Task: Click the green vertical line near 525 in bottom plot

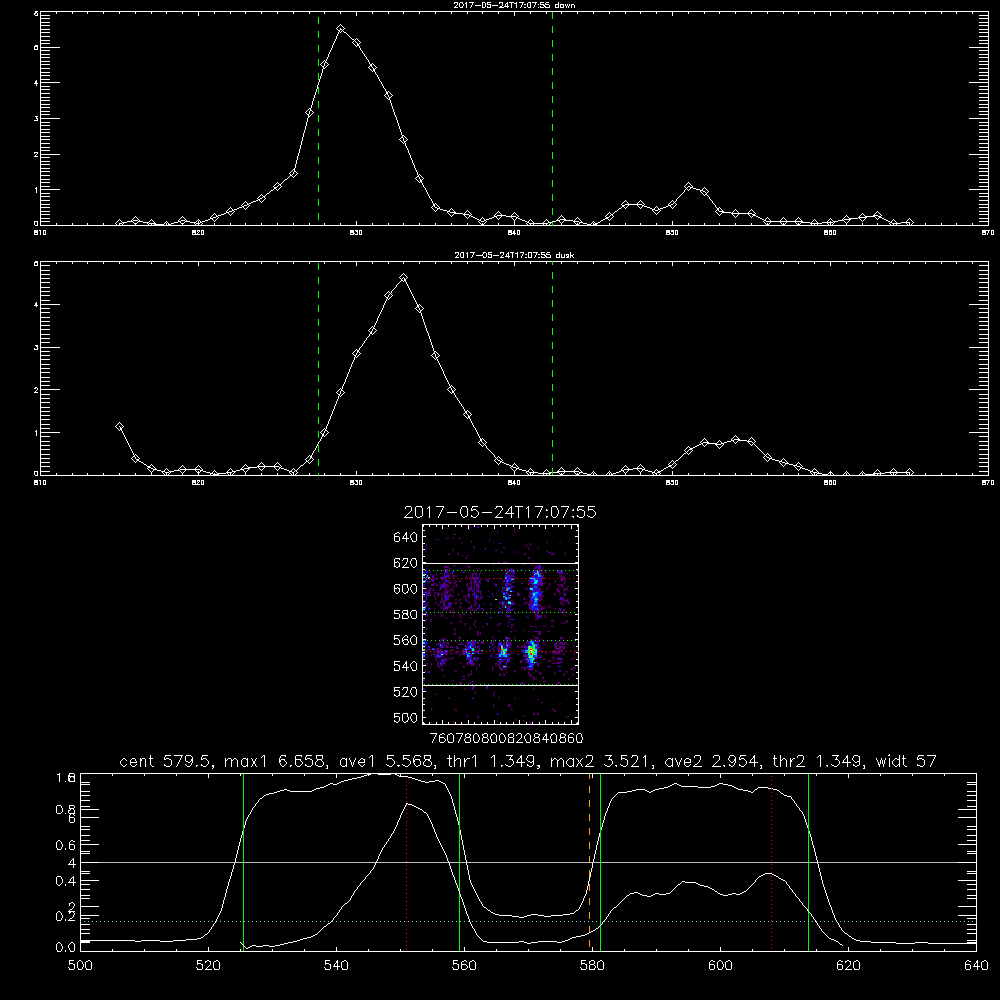Action: pyautogui.click(x=243, y=861)
